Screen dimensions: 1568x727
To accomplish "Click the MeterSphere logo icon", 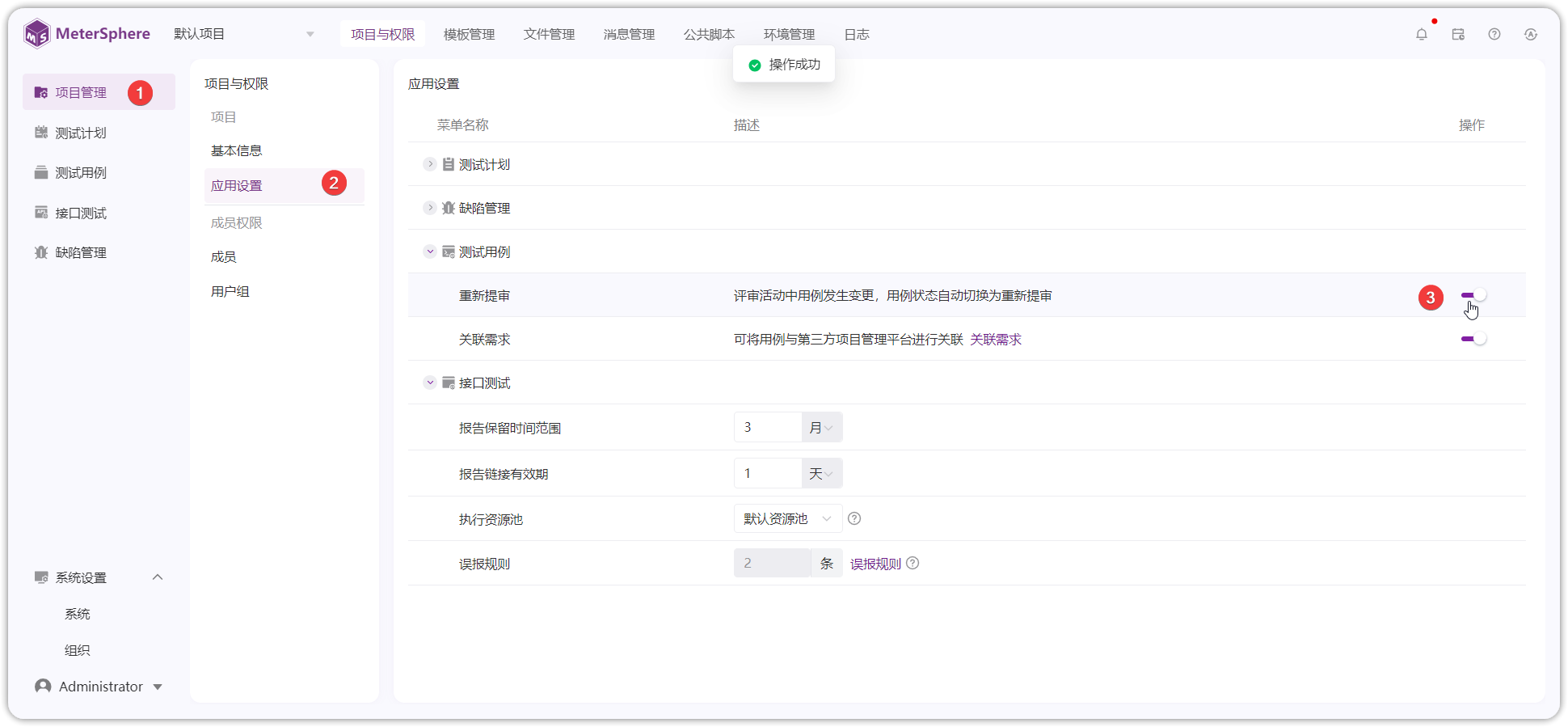I will tap(37, 34).
